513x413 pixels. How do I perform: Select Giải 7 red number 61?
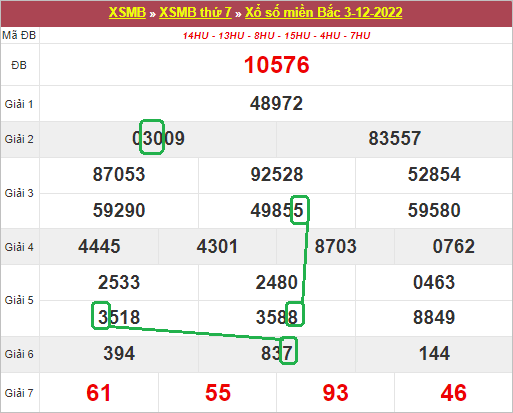(x=99, y=393)
